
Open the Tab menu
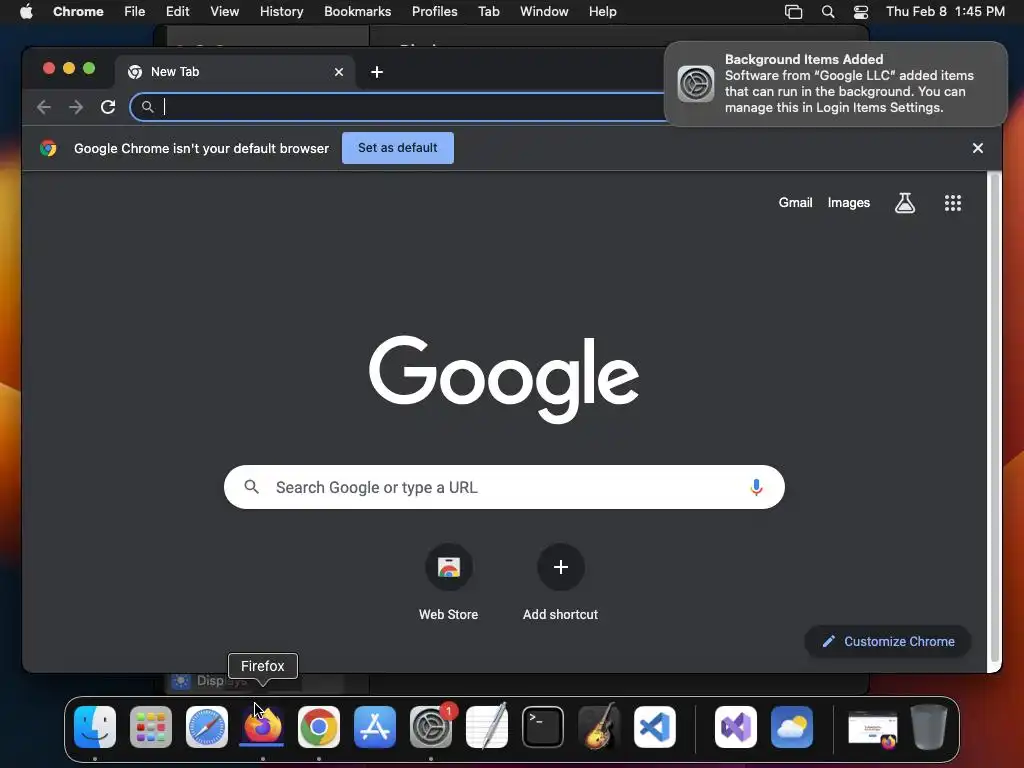[x=488, y=12]
